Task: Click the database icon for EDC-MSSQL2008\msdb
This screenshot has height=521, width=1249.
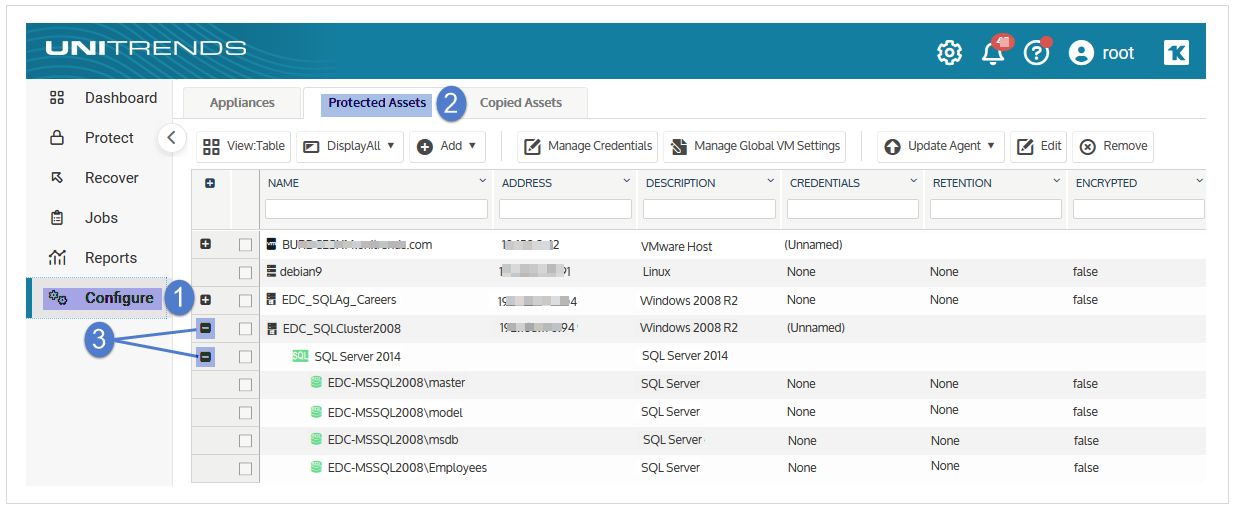Action: (x=316, y=439)
